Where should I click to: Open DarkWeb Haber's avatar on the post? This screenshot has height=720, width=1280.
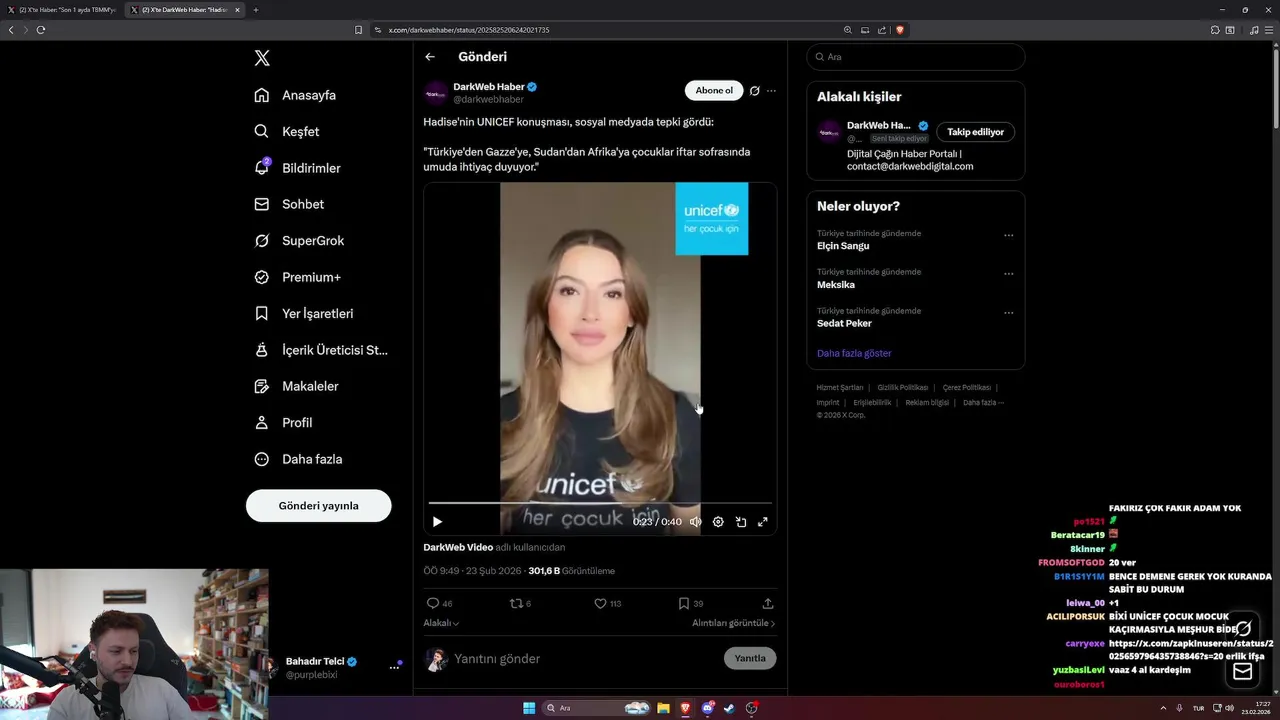(x=435, y=93)
